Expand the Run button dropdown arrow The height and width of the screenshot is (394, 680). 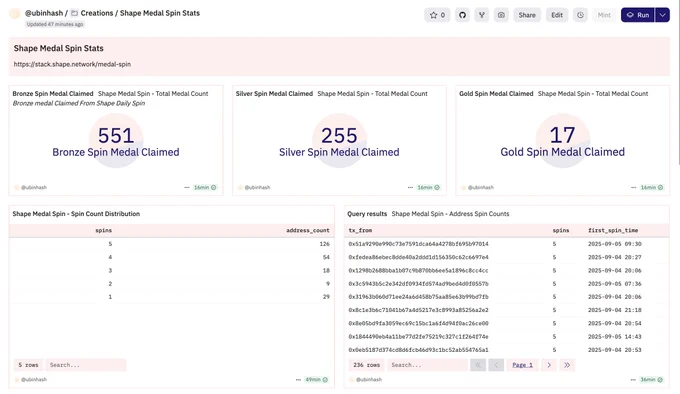pos(662,15)
